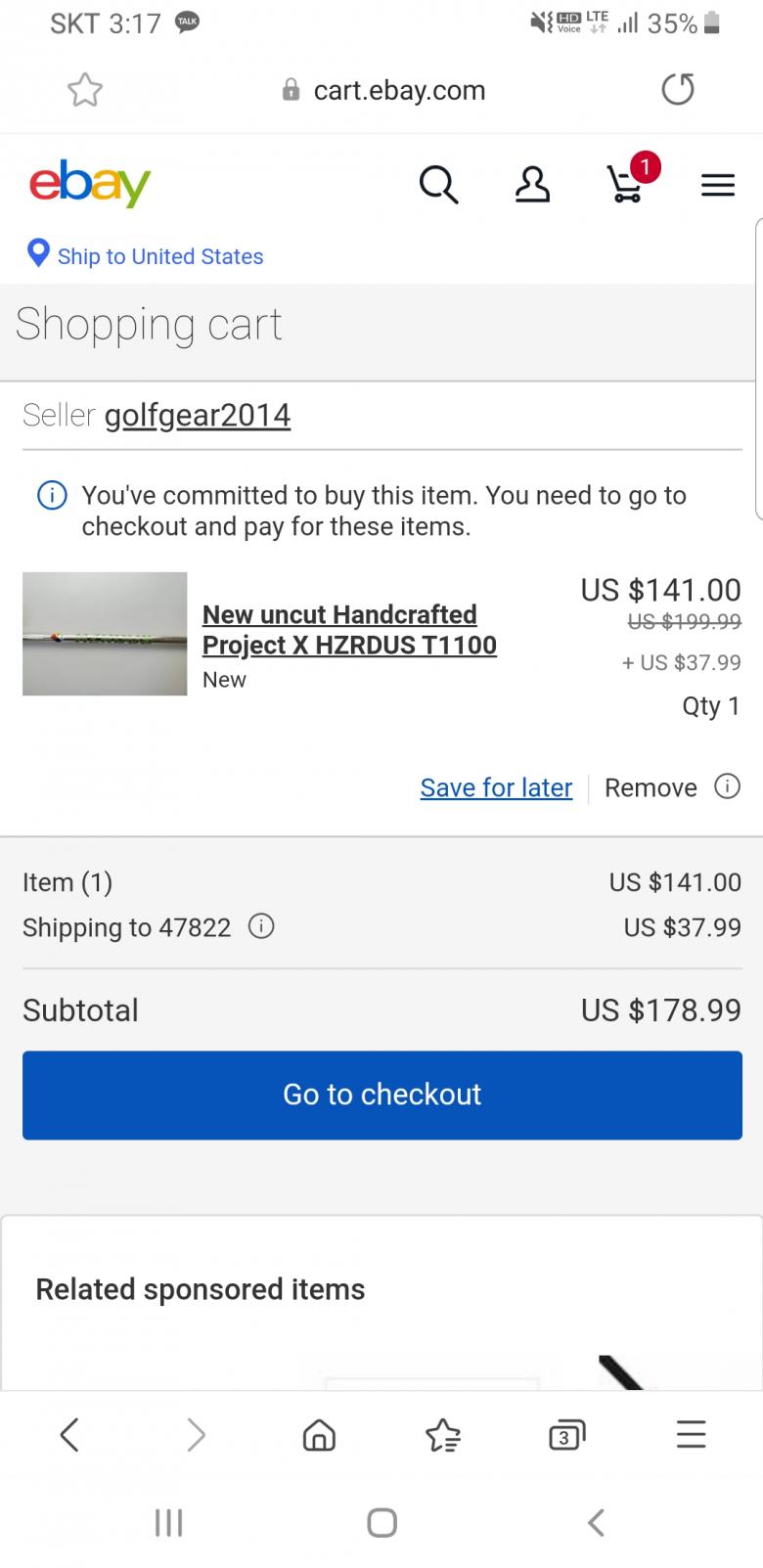Open the eBay hamburger menu
The height and width of the screenshot is (1568, 763).
pyautogui.click(x=718, y=185)
